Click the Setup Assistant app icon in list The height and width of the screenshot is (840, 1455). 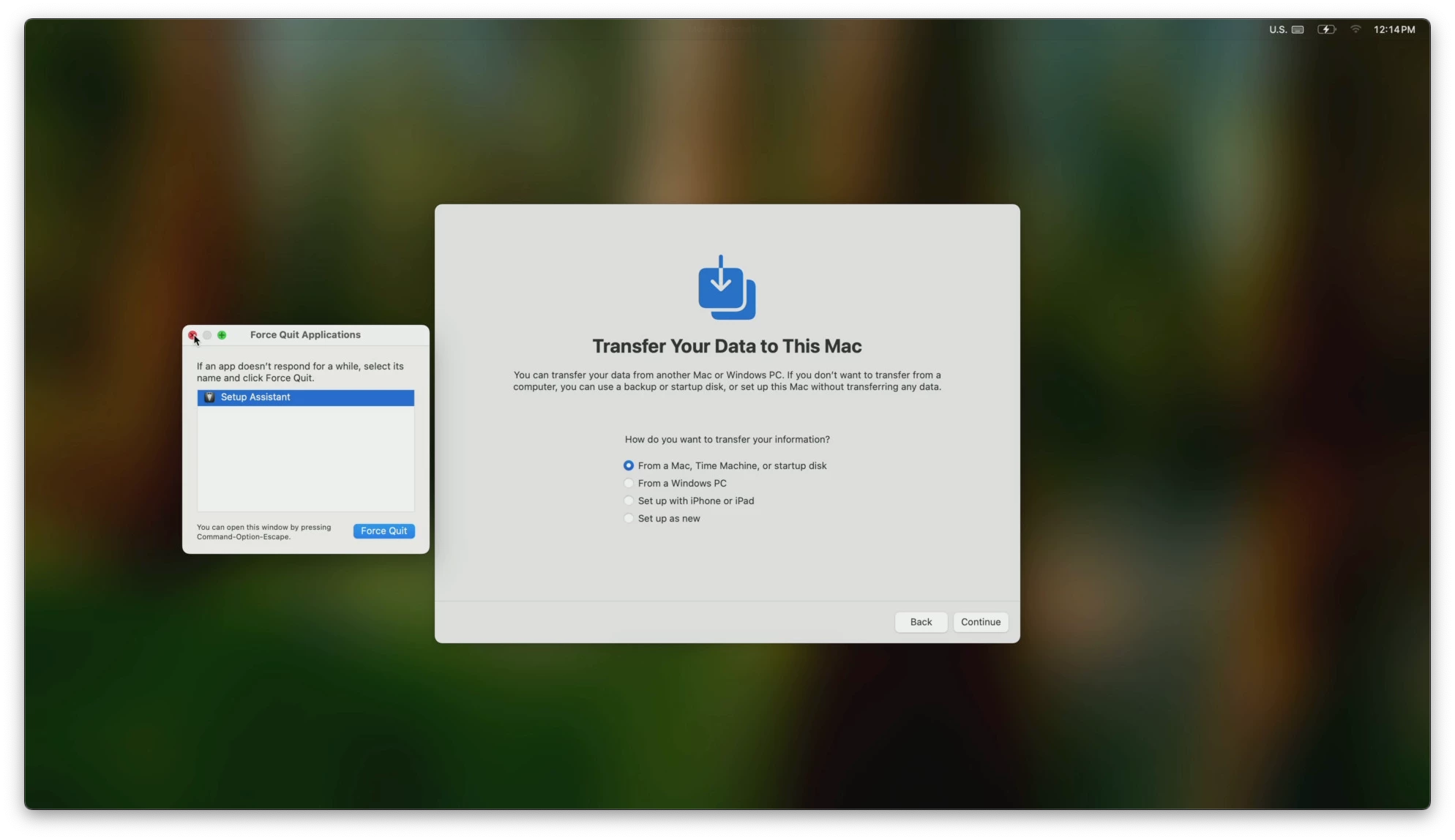[209, 397]
